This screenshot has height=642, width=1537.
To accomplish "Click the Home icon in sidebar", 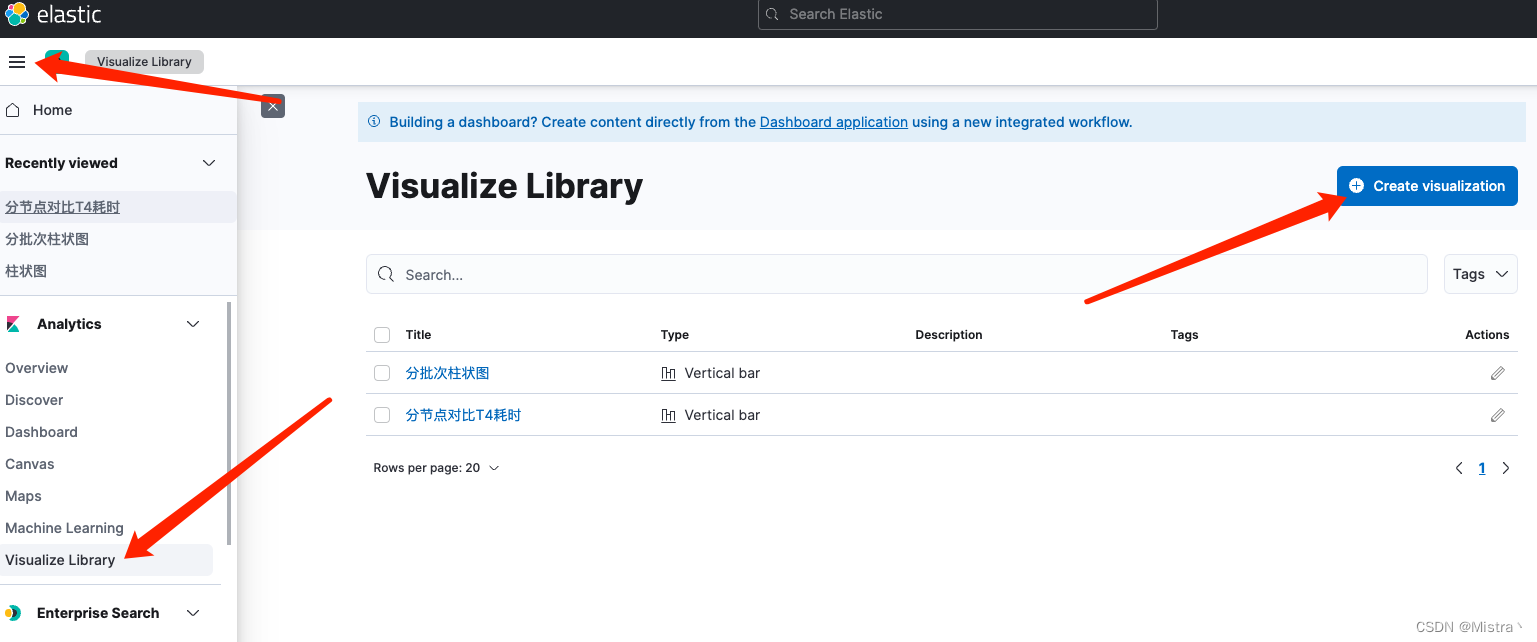I will click(13, 110).
